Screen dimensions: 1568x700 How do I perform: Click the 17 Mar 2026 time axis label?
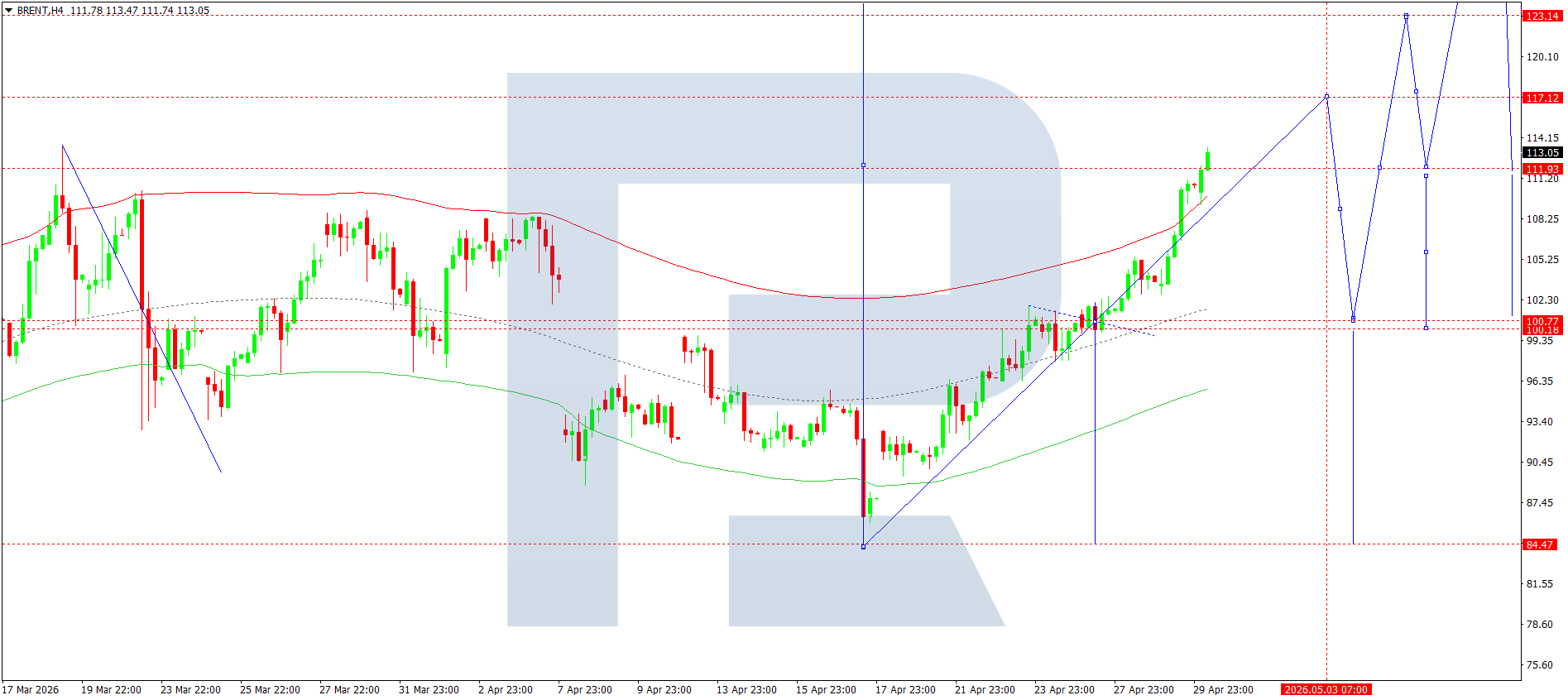click(x=31, y=689)
